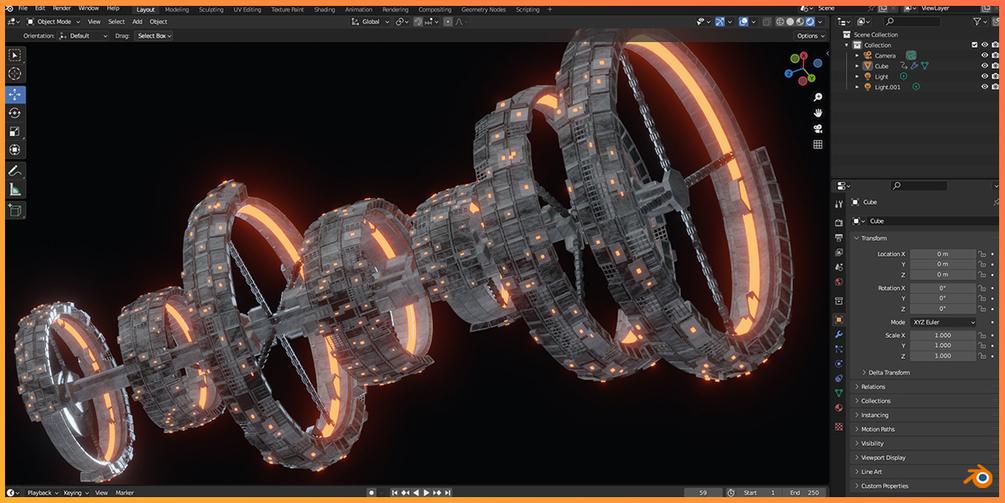Open timeline Playback menu
This screenshot has width=1005, height=503.
42,493
